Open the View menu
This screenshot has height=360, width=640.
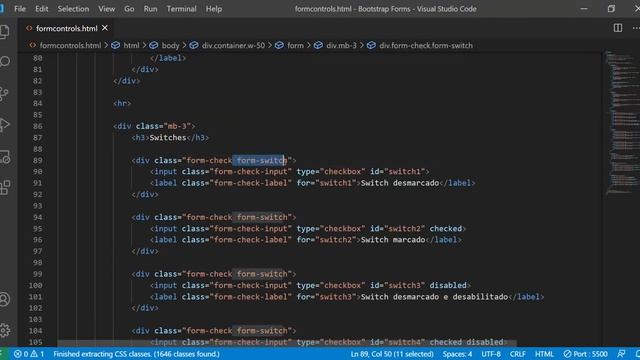pyautogui.click(x=107, y=9)
